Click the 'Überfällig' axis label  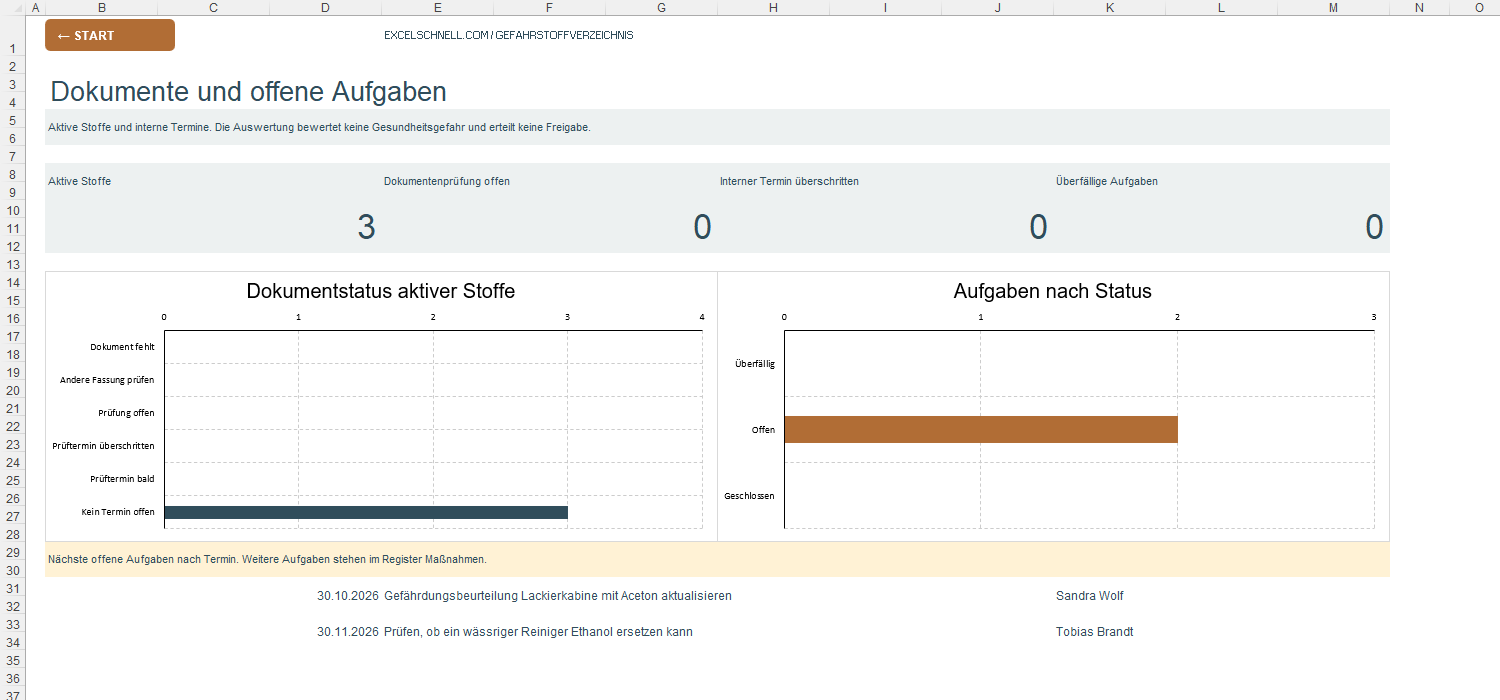[754, 364]
